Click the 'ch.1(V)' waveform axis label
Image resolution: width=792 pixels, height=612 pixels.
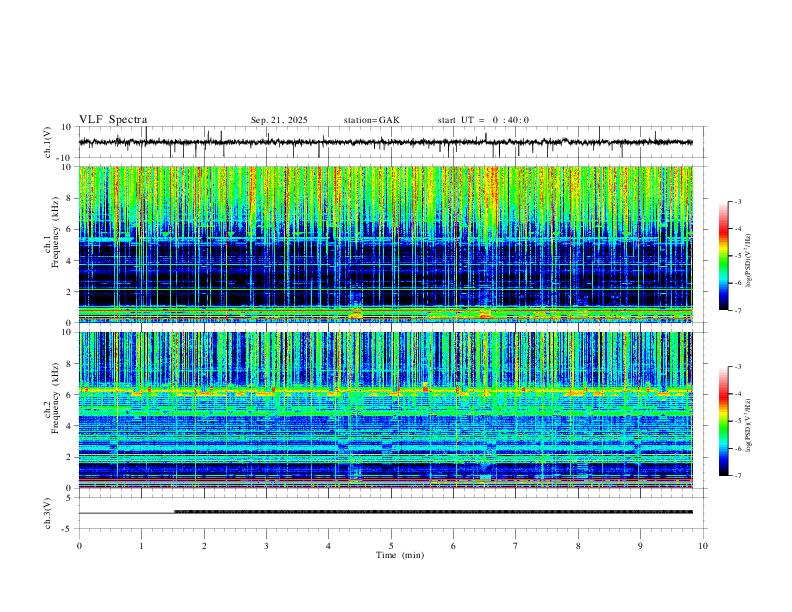tap(48, 142)
